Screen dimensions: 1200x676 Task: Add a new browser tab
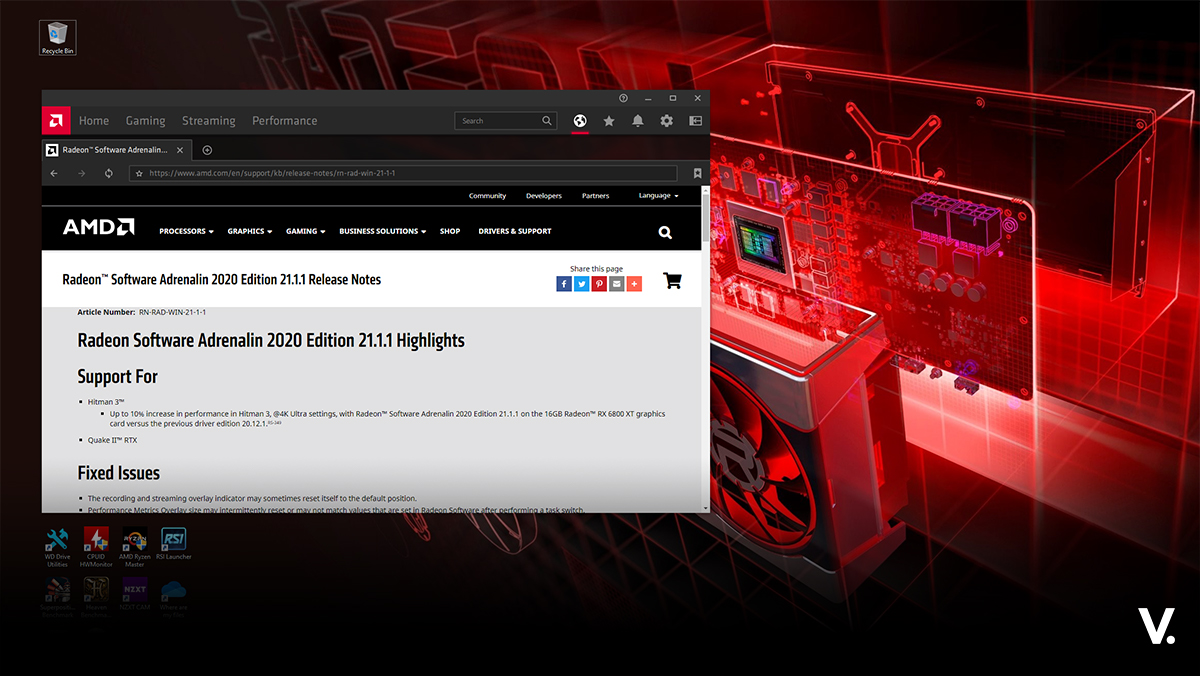207,150
